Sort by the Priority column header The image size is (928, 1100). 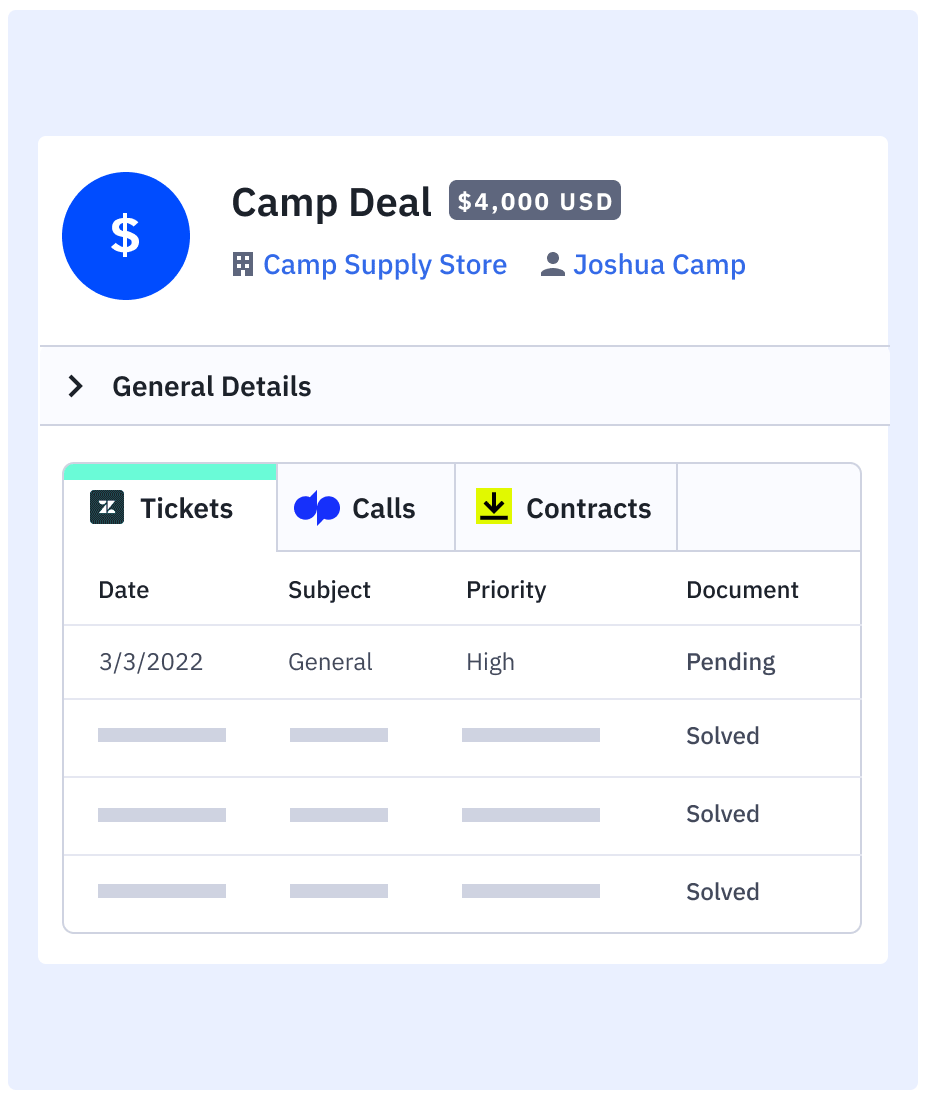click(x=506, y=590)
